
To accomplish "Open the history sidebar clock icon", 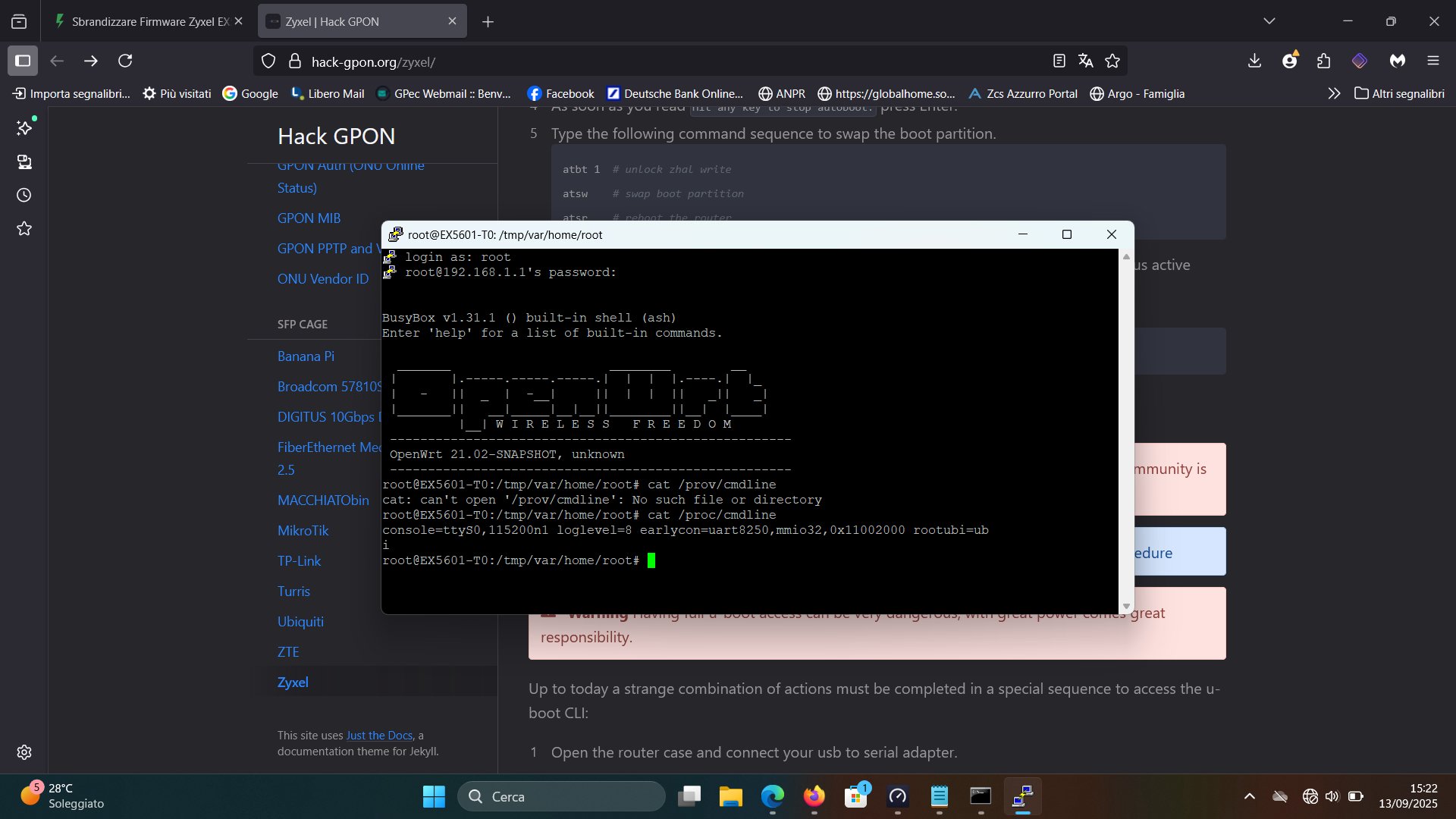I will (x=24, y=195).
